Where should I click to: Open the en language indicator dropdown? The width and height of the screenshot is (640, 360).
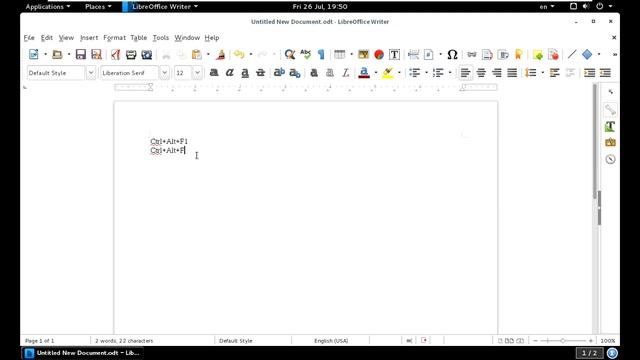[x=547, y=7]
